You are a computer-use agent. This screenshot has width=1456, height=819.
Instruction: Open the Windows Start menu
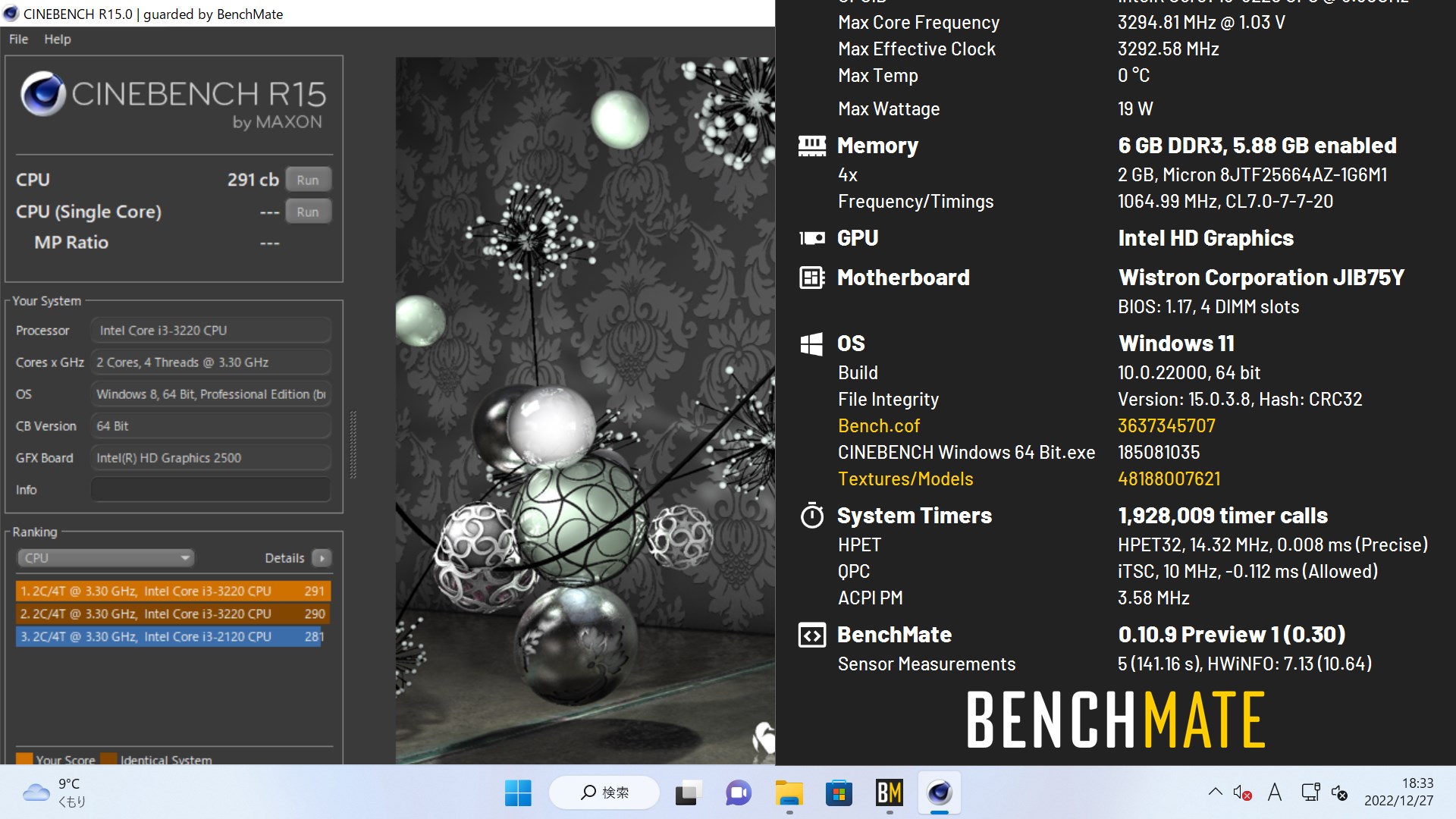(518, 793)
